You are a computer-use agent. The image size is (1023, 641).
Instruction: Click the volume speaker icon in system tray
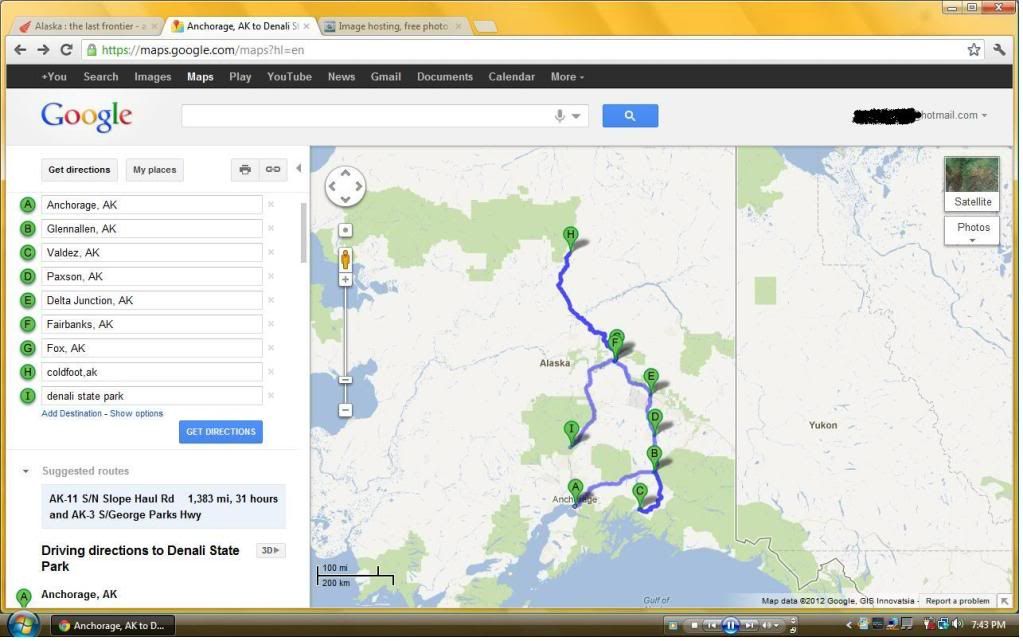(x=958, y=624)
